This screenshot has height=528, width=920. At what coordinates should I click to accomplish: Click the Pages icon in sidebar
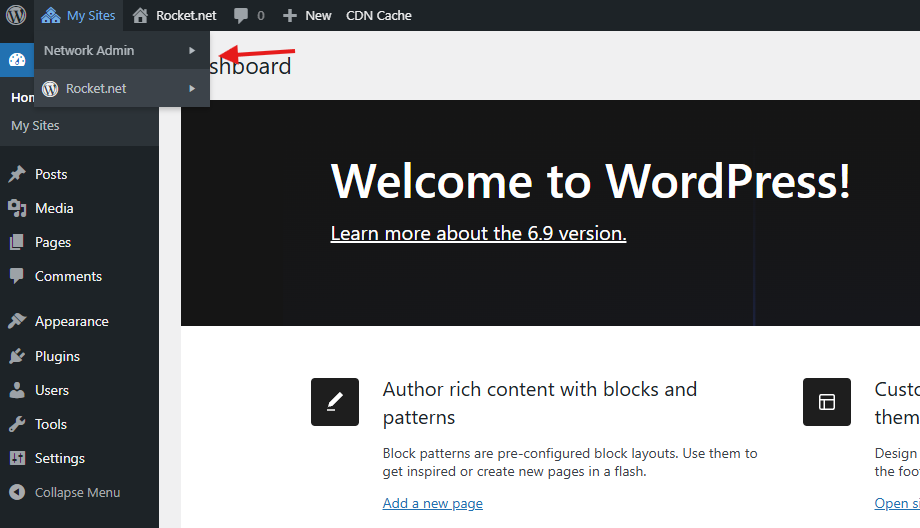click(x=17, y=242)
